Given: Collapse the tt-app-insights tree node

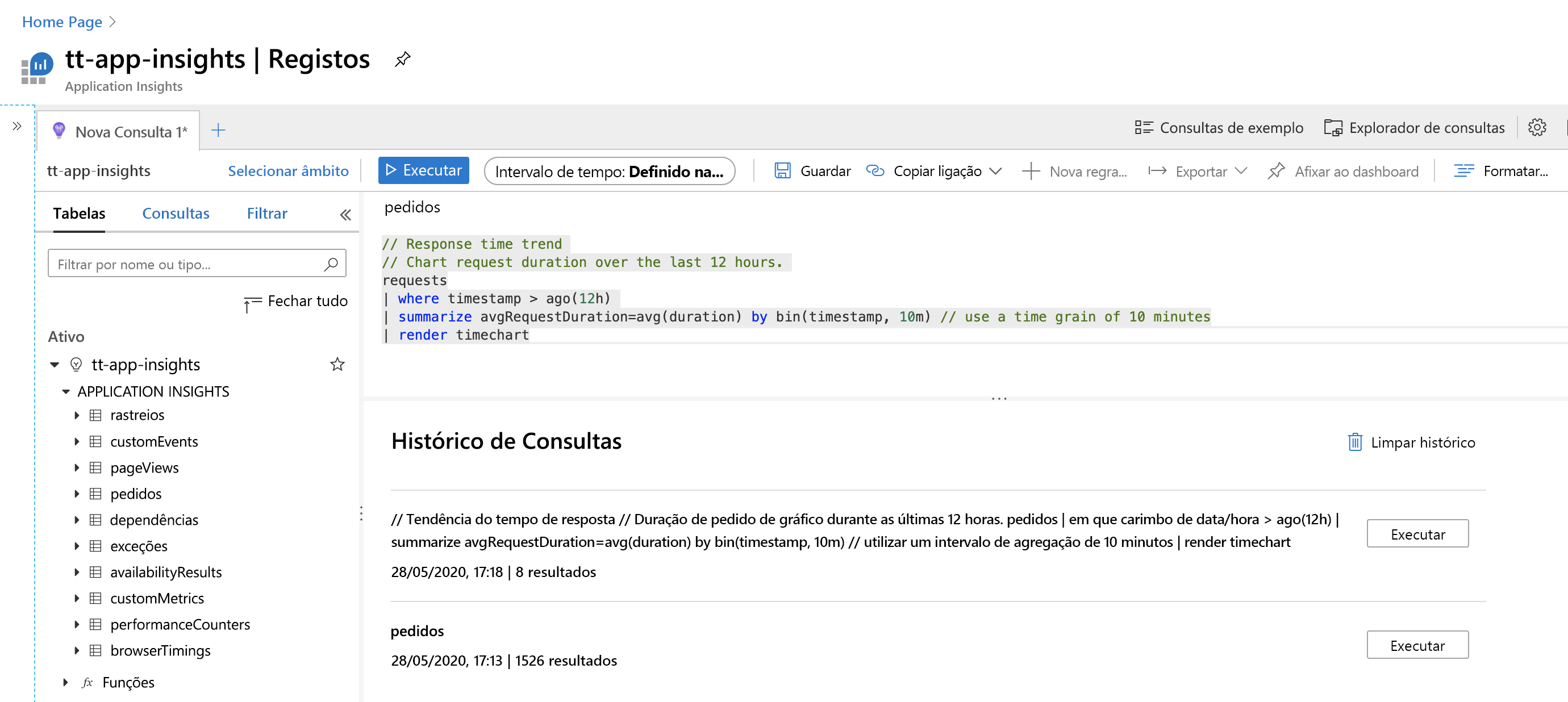Looking at the screenshot, I should coord(55,365).
